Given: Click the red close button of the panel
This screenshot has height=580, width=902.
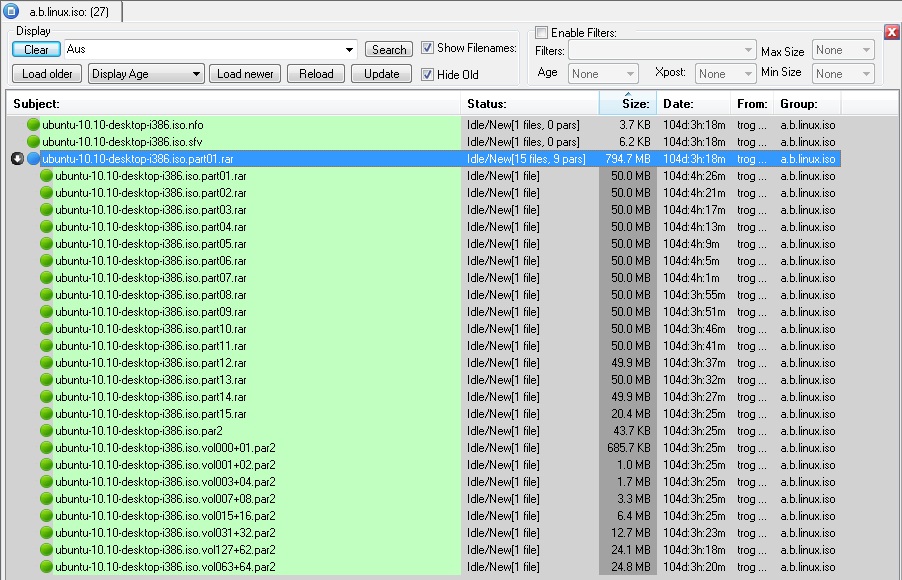Looking at the screenshot, I should [892, 32].
